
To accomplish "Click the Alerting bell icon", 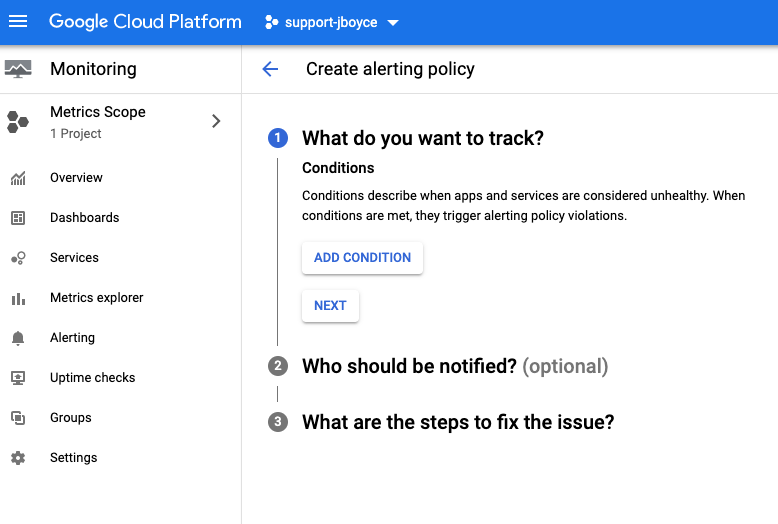I will tap(18, 338).
